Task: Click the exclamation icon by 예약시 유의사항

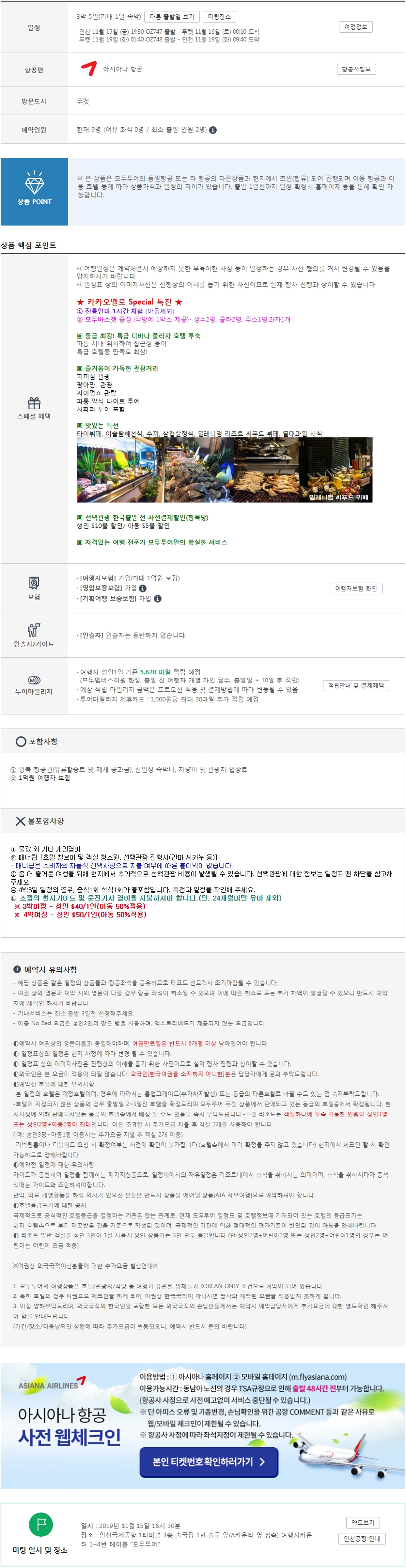Action: [17, 970]
